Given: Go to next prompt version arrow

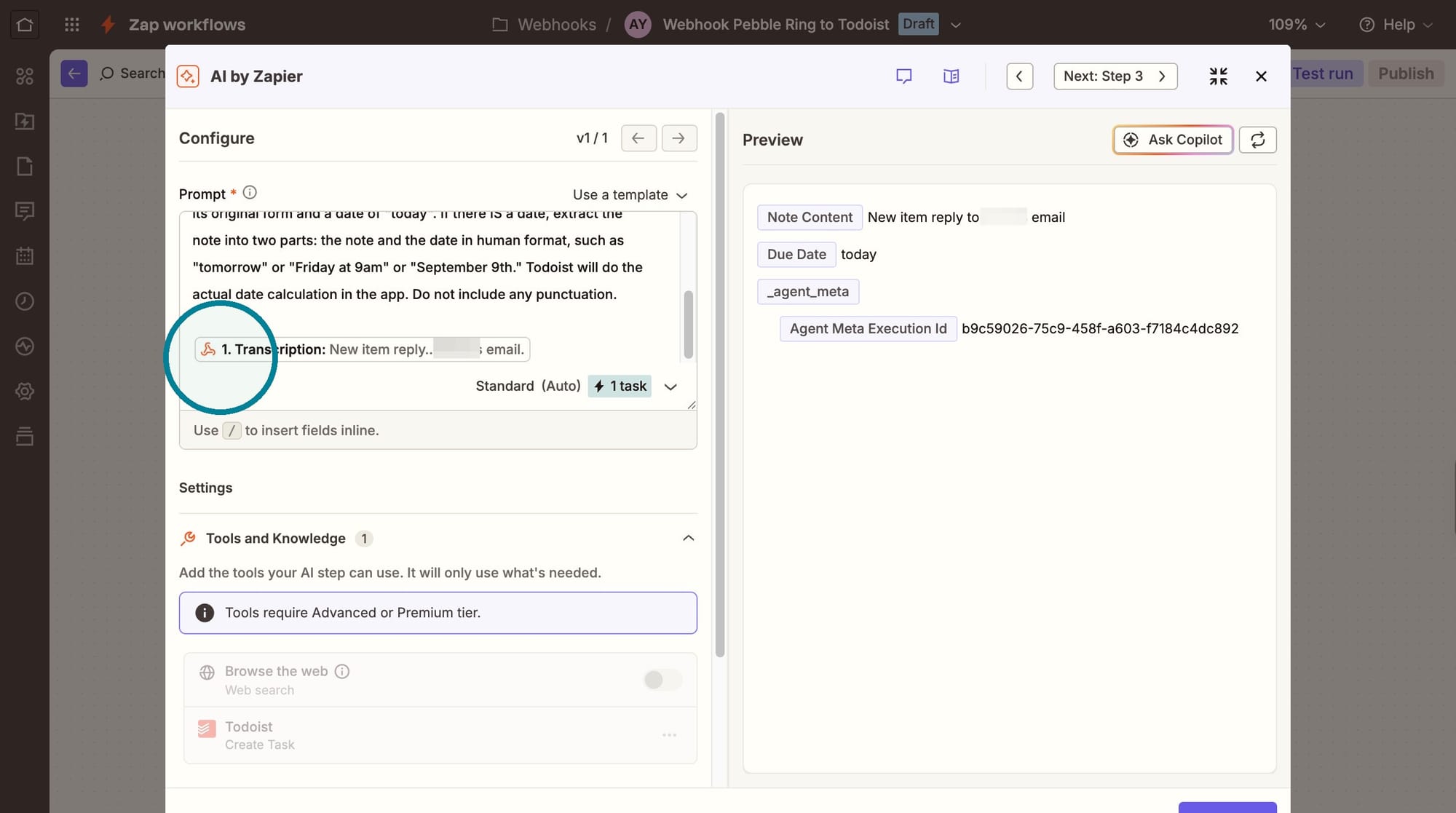Looking at the screenshot, I should (678, 138).
